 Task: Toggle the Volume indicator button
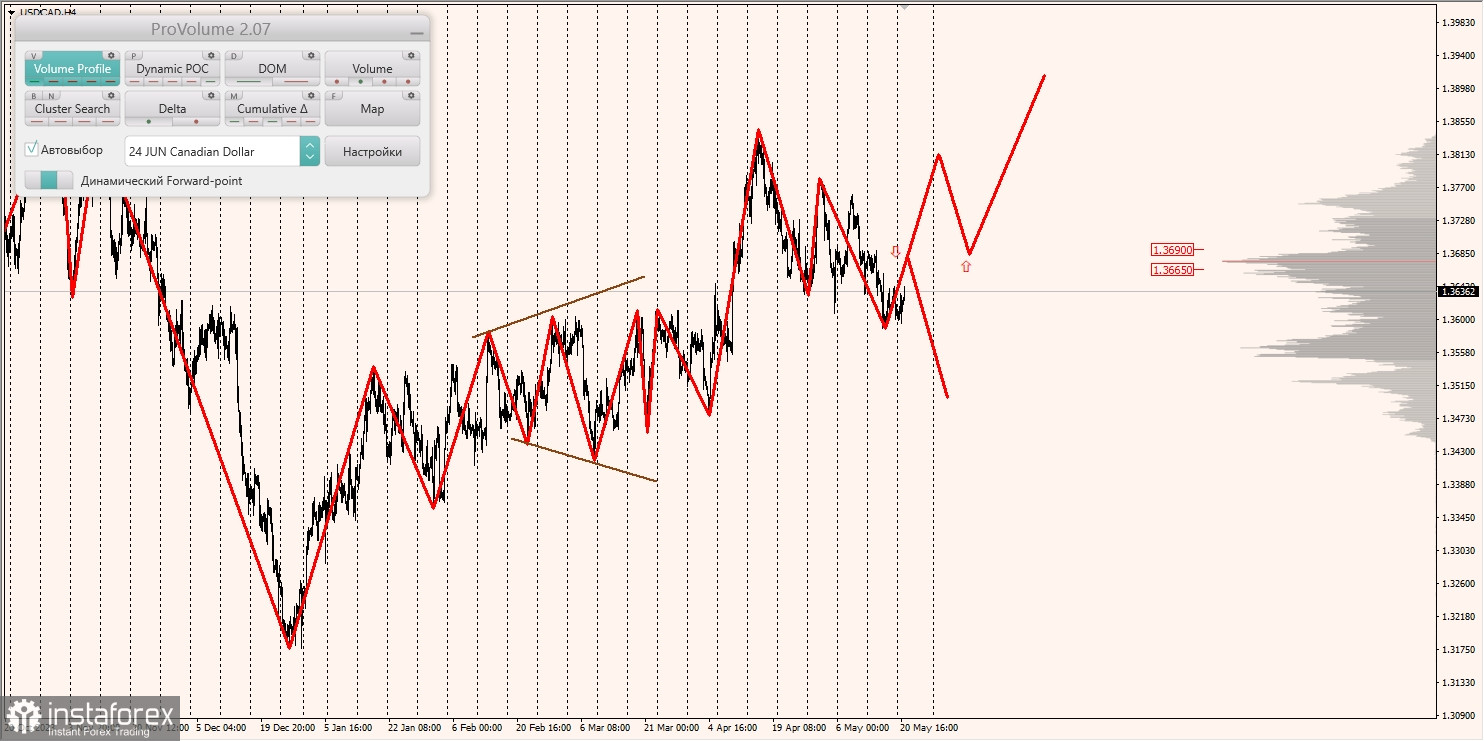pos(372,69)
